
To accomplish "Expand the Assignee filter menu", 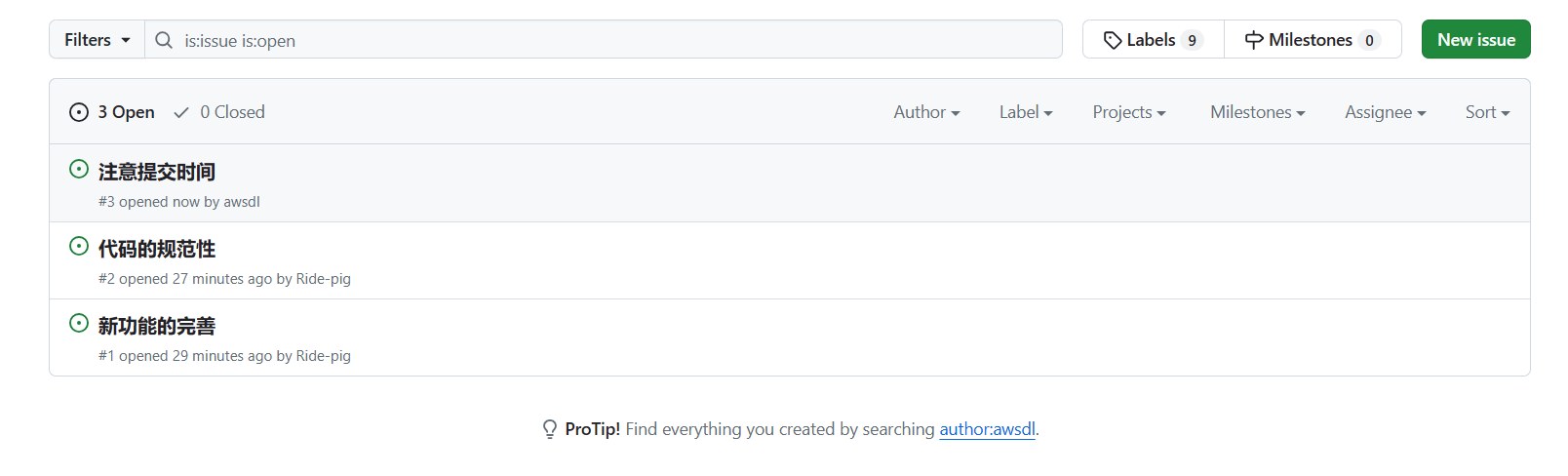I will pos(1385,112).
